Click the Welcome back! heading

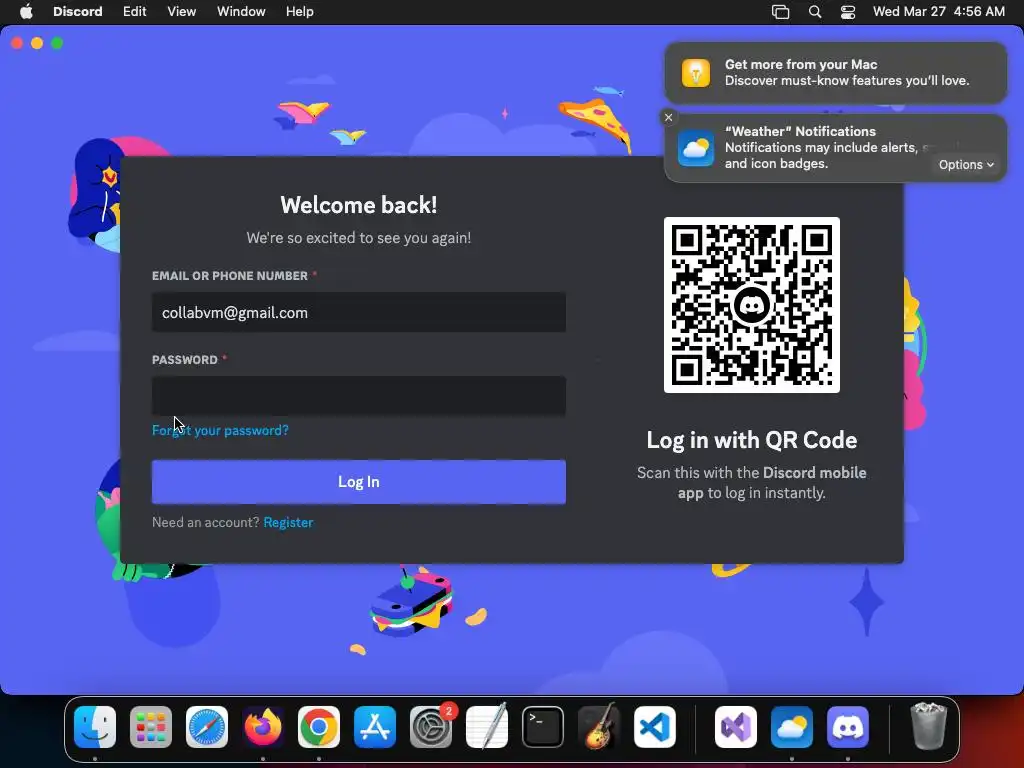359,205
